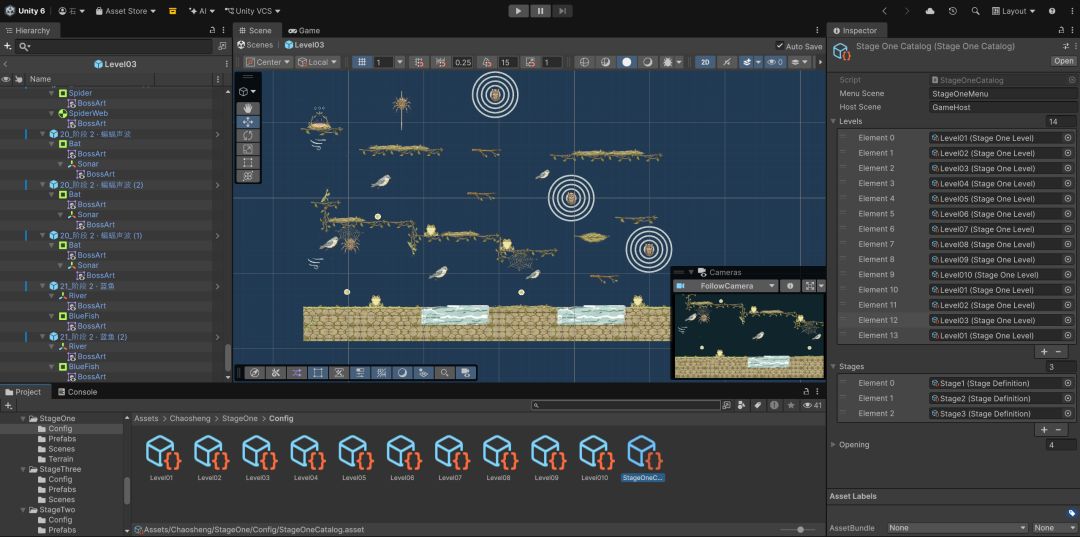The width and height of the screenshot is (1080, 537).
Task: Search by label tag in Project panel
Action: 757,406
